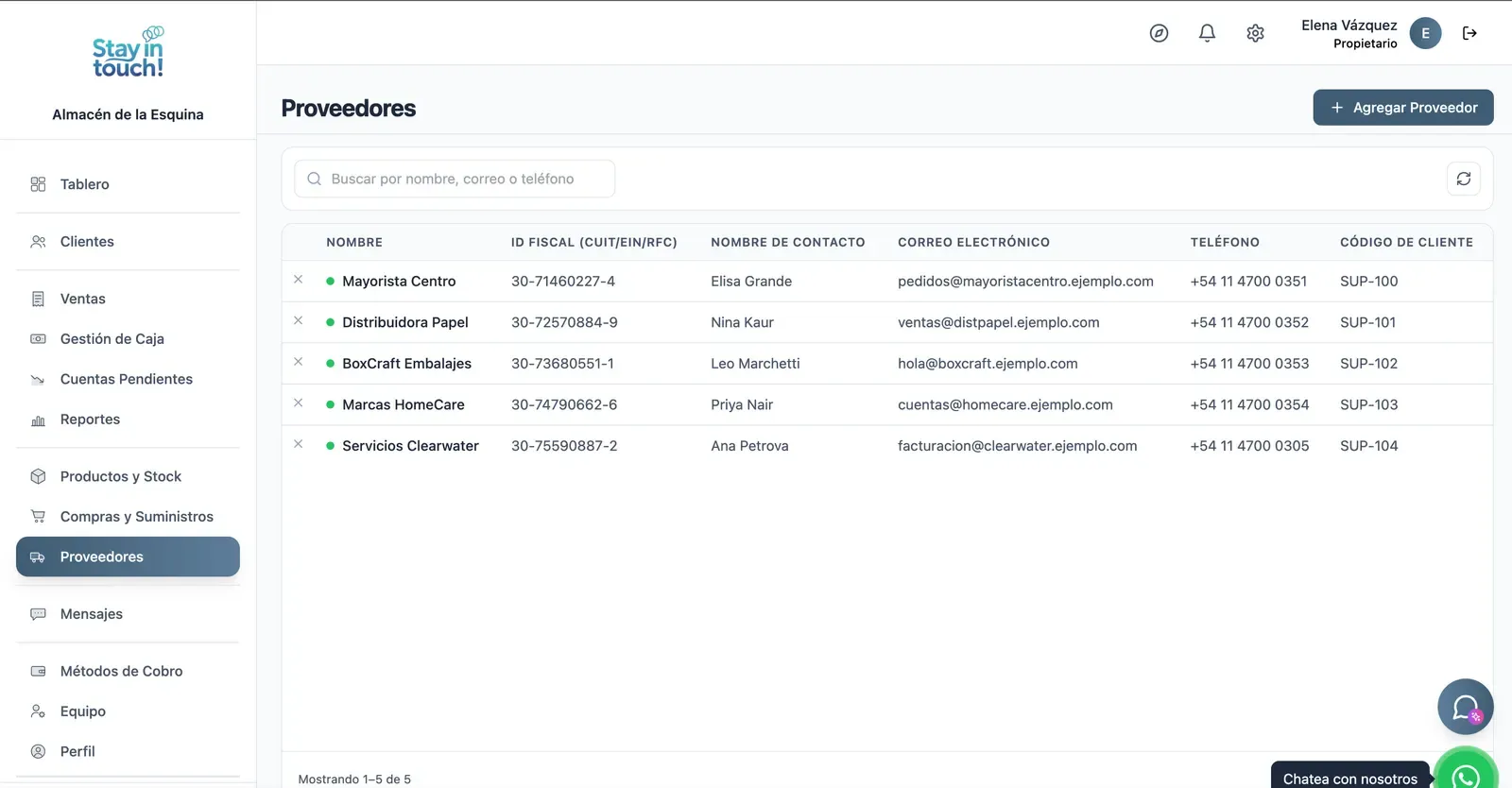Viewport: 1512px width, 788px height.
Task: Click the Nombre column header
Action: point(354,242)
